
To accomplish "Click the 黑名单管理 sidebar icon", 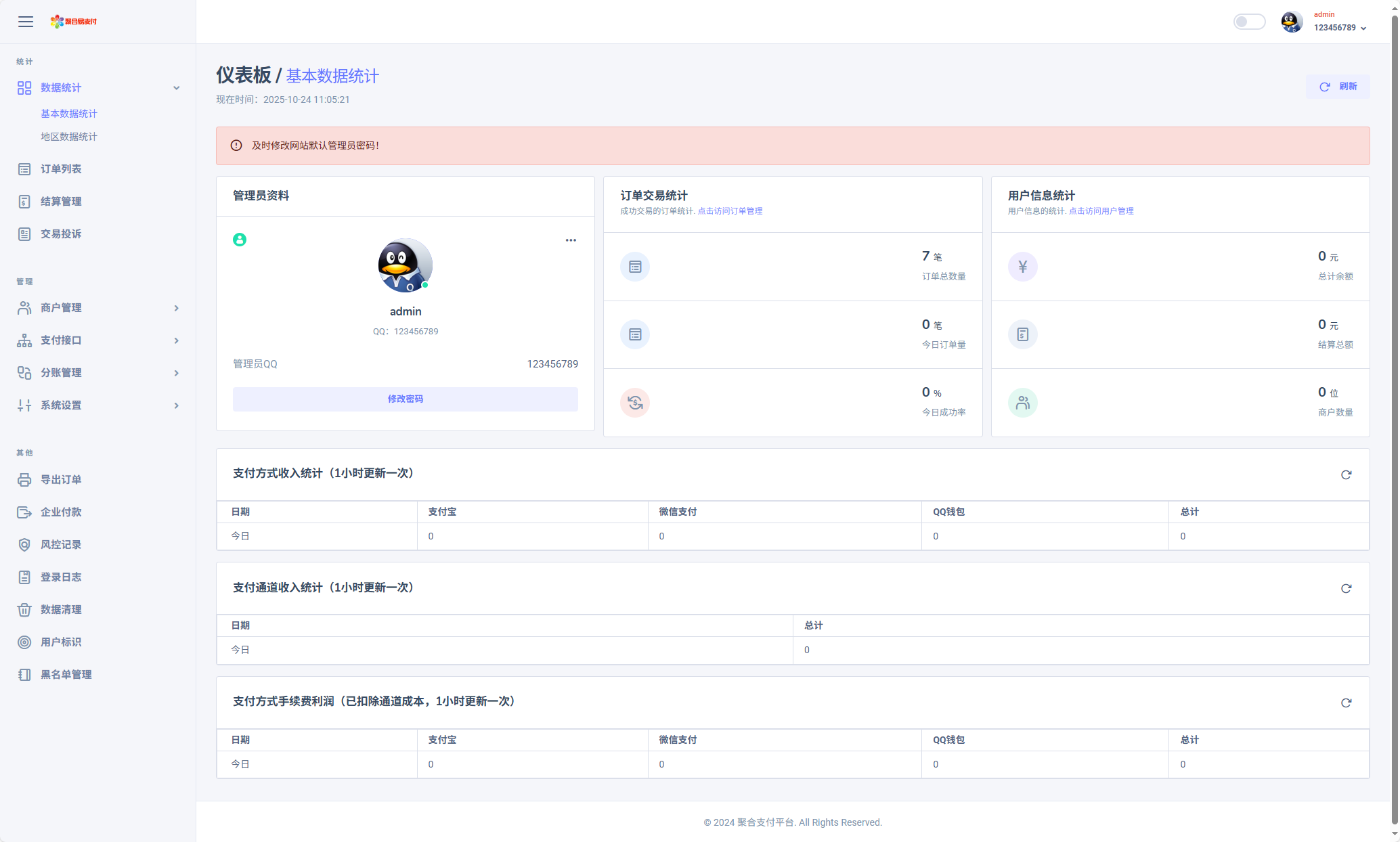I will pyautogui.click(x=24, y=675).
